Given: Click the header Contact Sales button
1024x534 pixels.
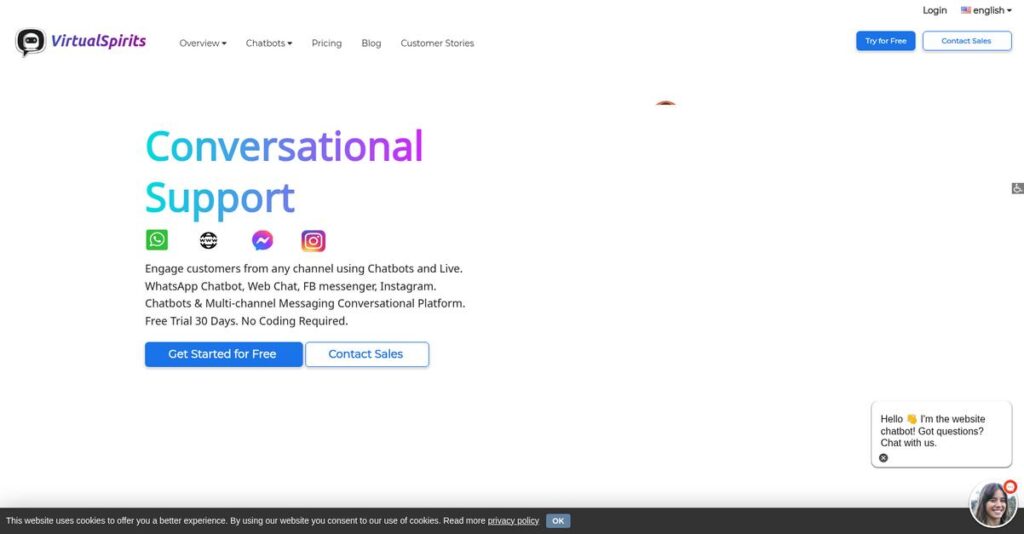Looking at the screenshot, I should point(967,40).
